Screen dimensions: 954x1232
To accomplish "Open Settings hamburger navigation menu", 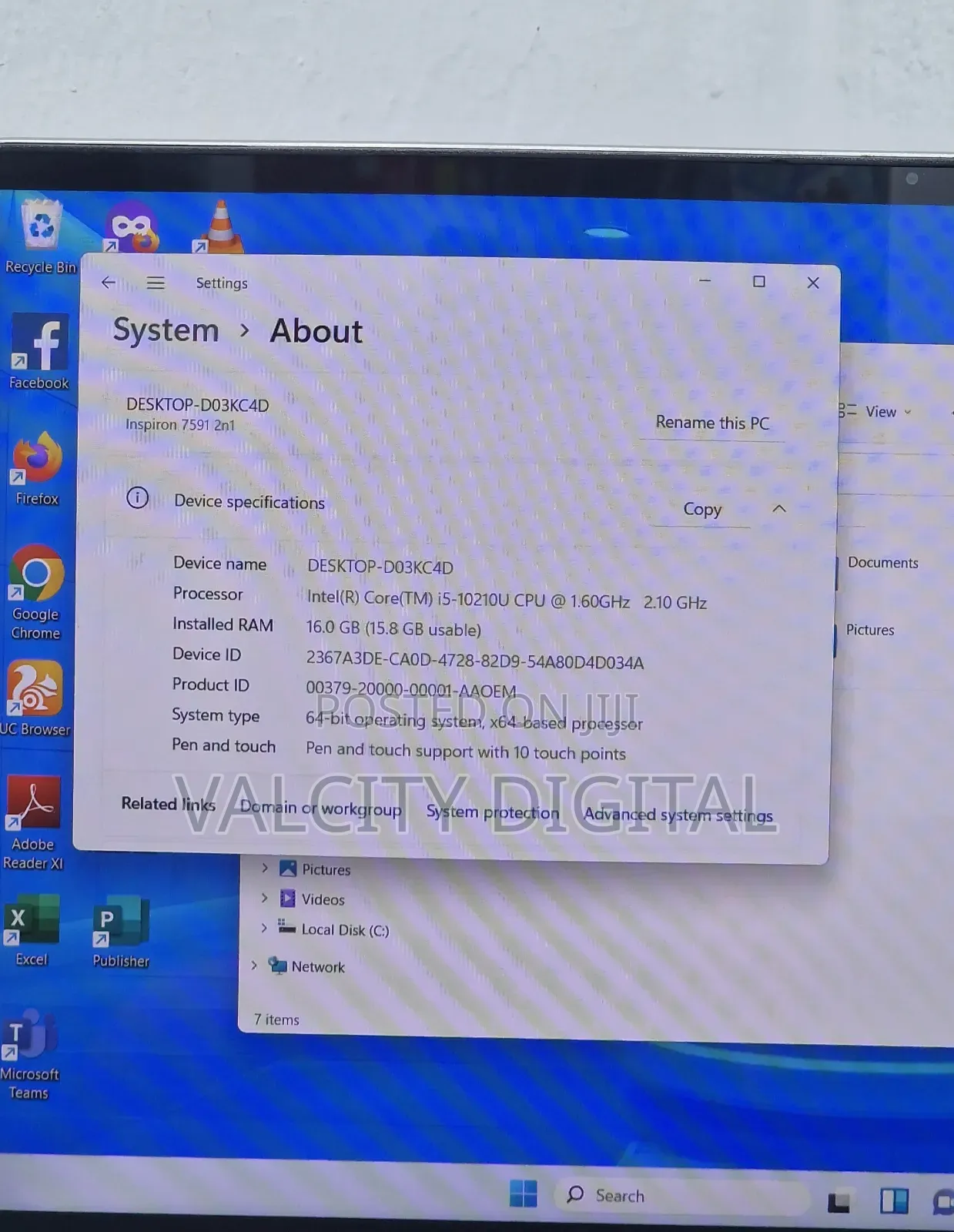I will tap(156, 283).
